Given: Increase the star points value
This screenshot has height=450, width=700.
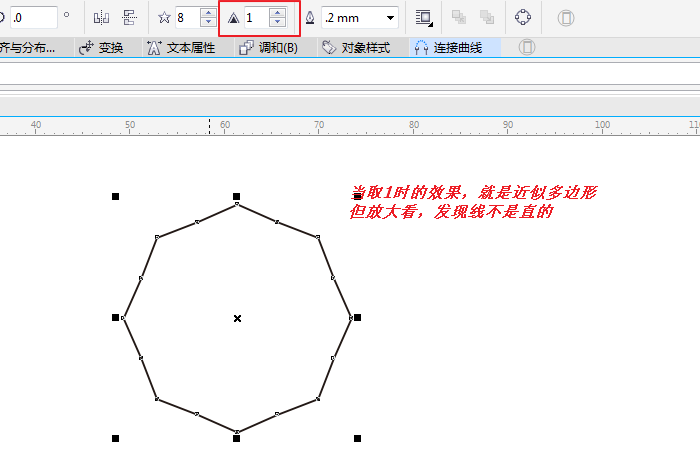Looking at the screenshot, I should (208, 13).
